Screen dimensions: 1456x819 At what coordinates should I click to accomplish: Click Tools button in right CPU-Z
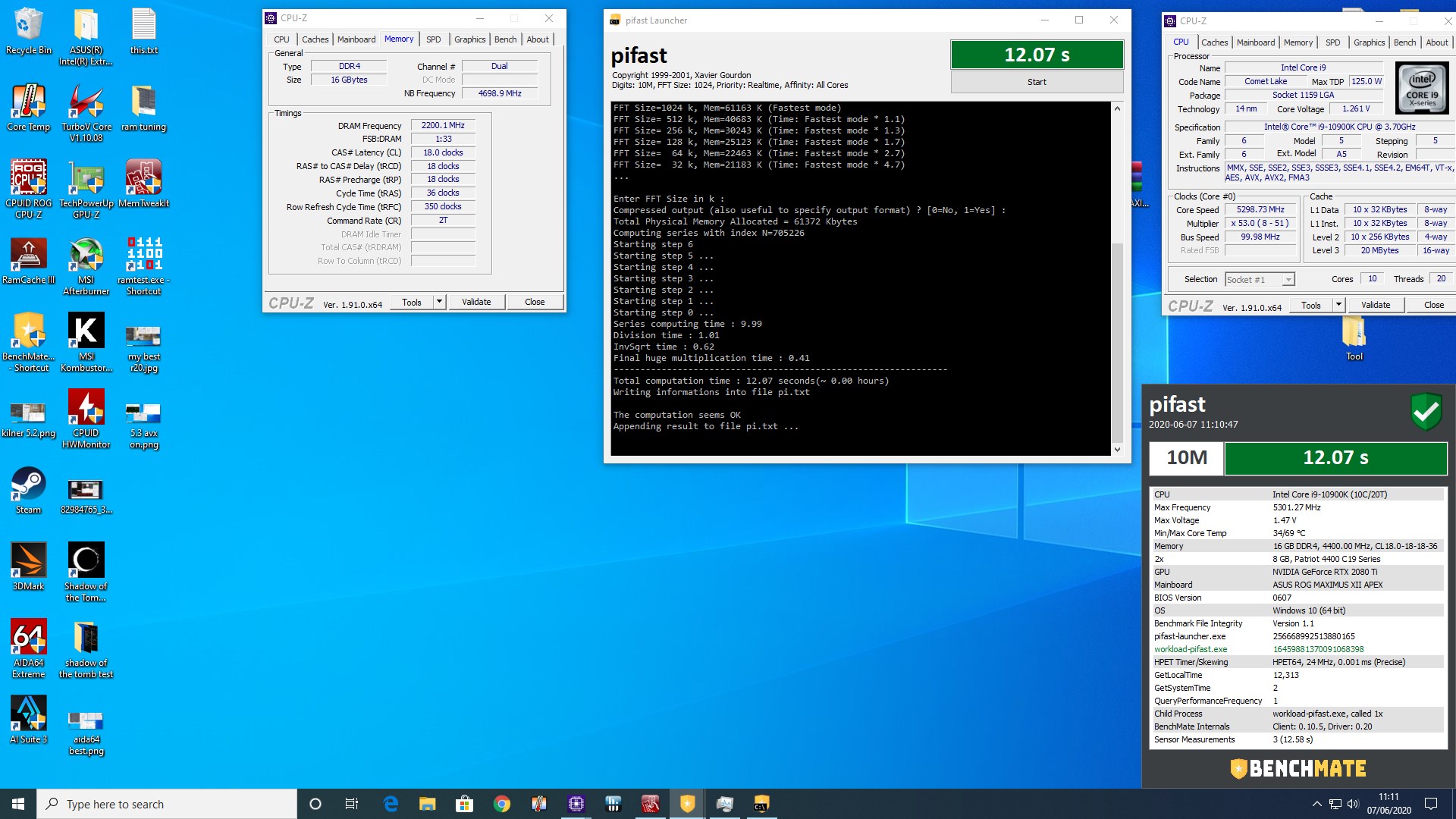tap(1311, 305)
